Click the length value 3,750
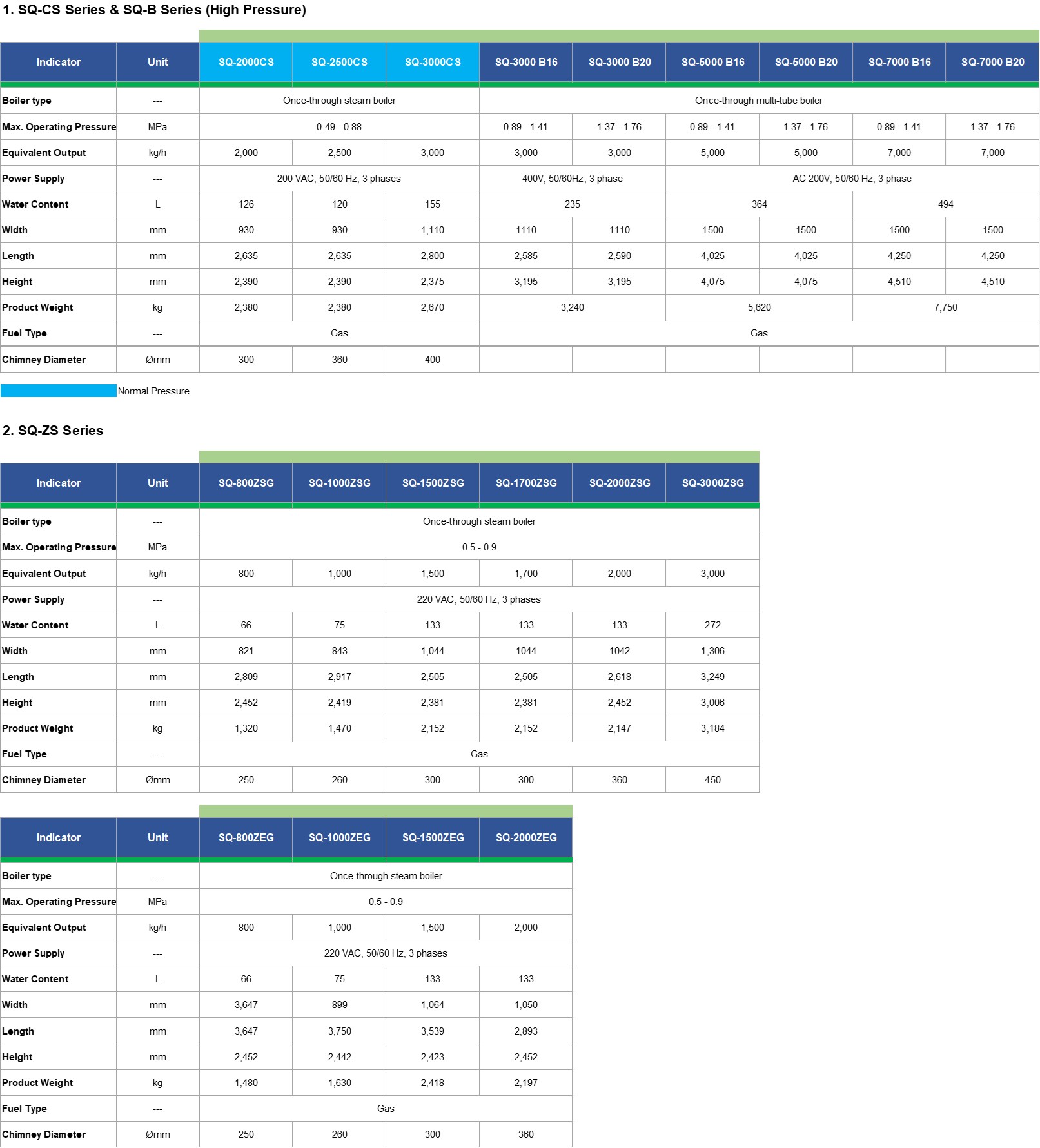This screenshot has width=1040, height=1148. pos(339,1031)
